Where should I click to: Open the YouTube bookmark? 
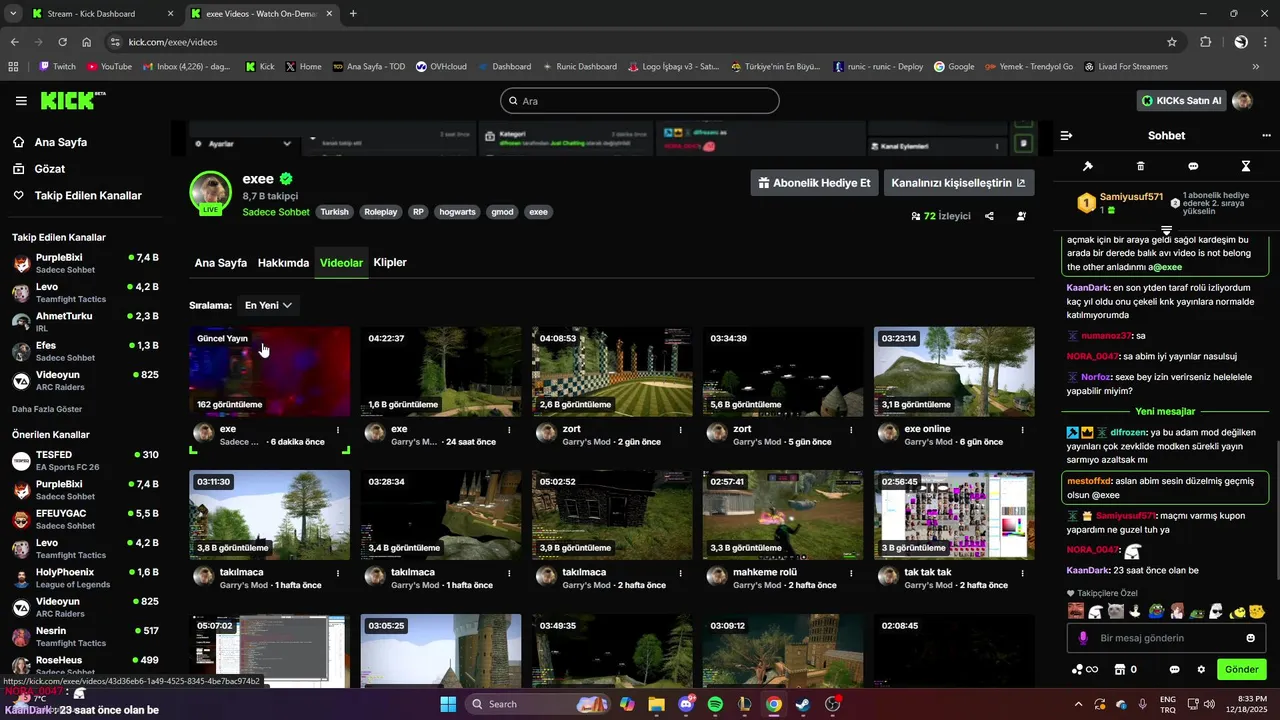(109, 67)
